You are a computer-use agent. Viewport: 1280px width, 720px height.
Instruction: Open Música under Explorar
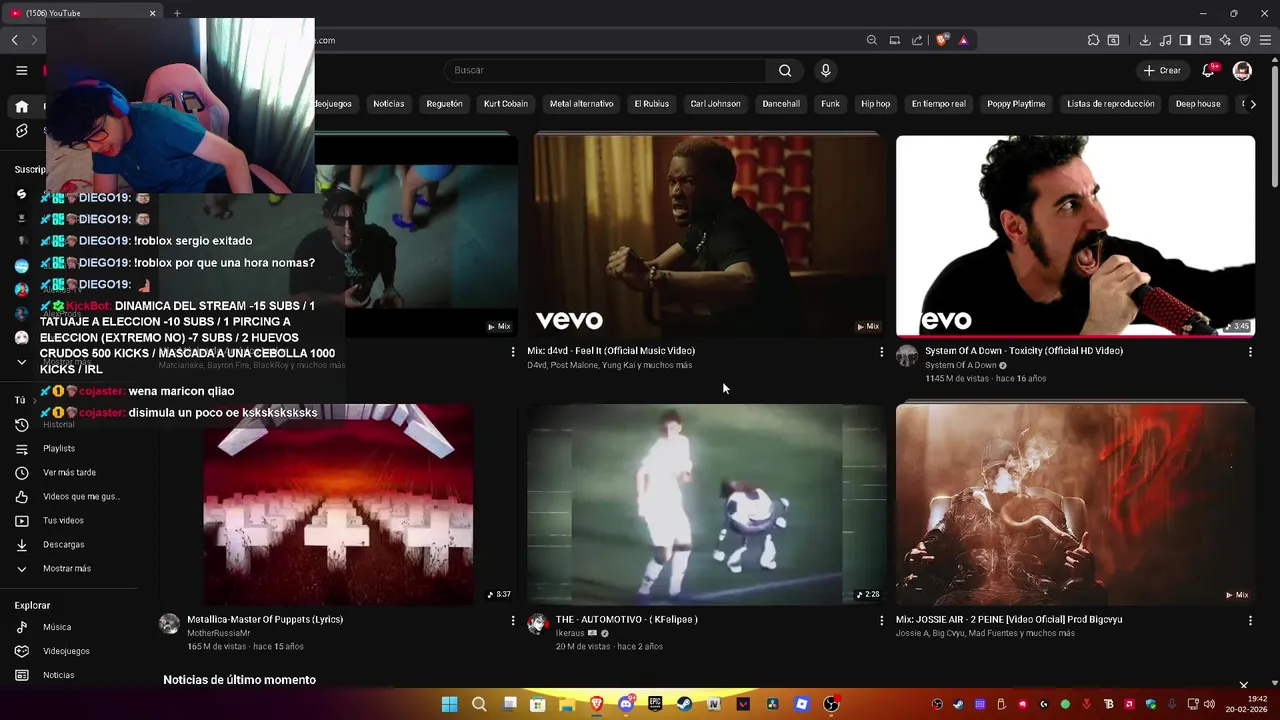coord(57,627)
